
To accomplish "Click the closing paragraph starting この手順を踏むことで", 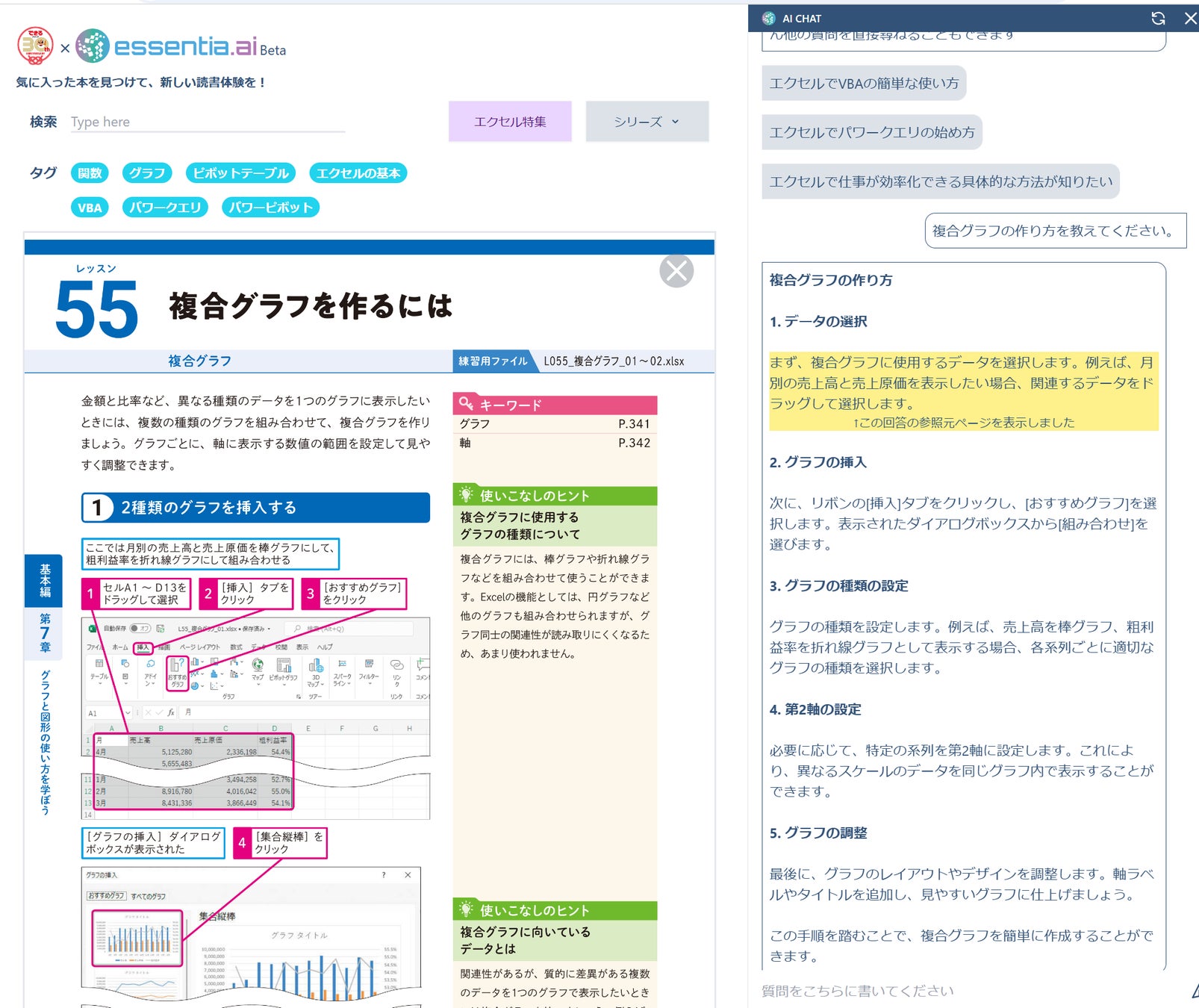I will 962,945.
